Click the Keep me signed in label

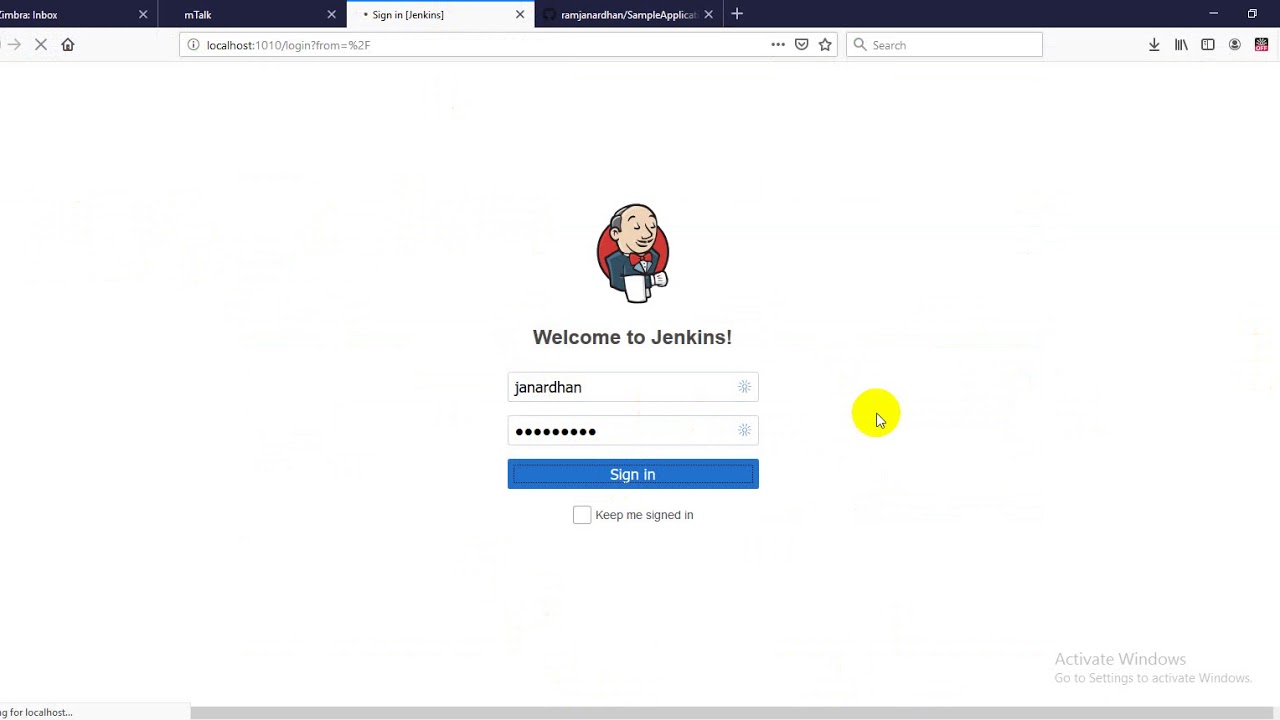point(644,515)
